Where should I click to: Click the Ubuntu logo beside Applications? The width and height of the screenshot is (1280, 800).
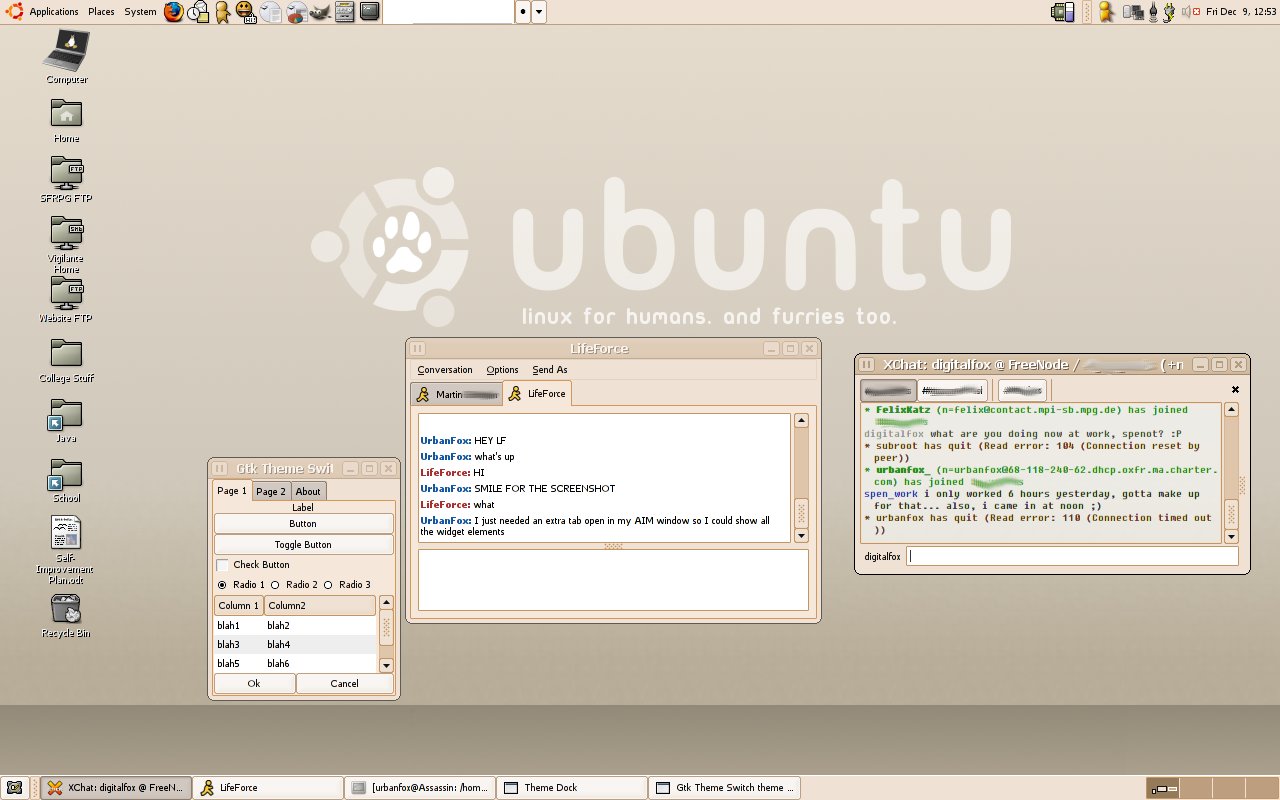pos(13,12)
